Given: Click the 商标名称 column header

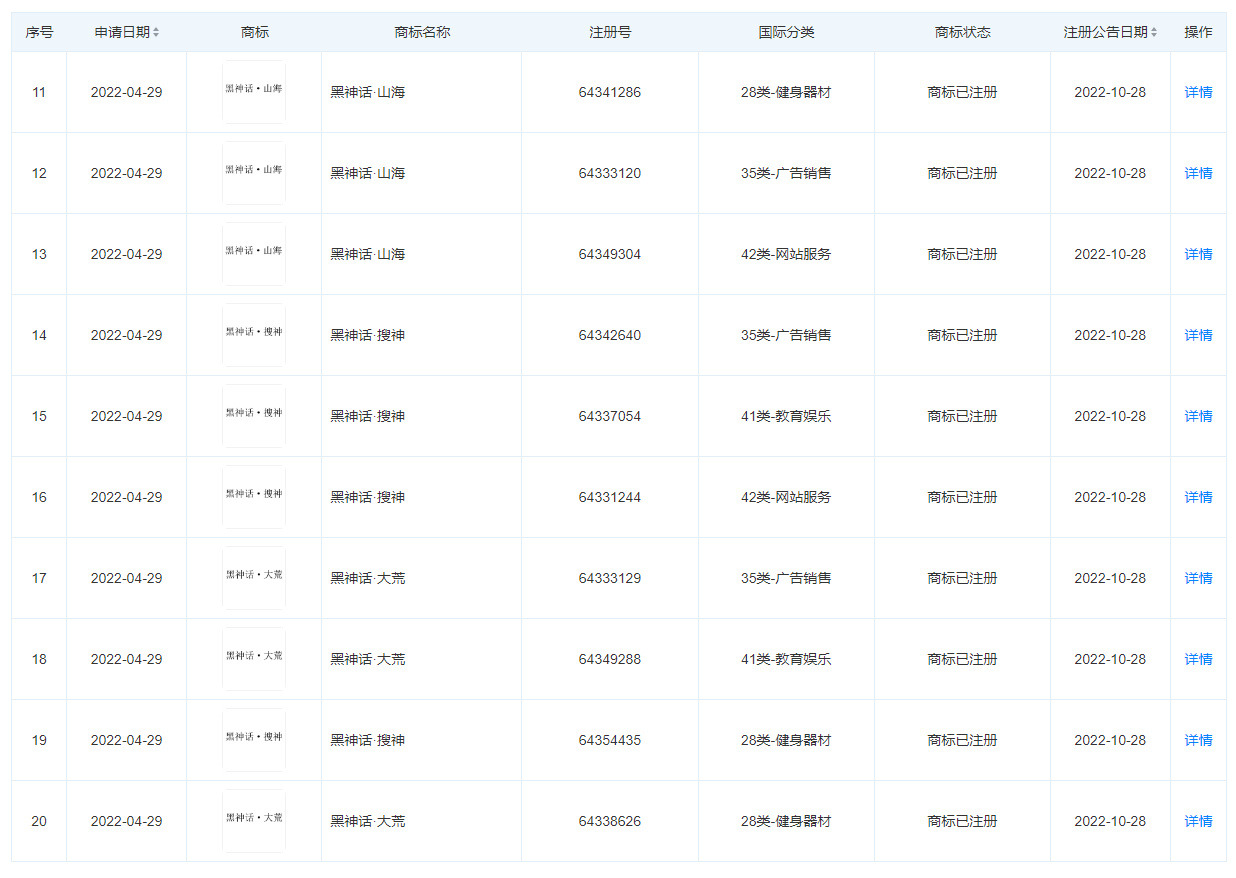Looking at the screenshot, I should click(x=422, y=32).
